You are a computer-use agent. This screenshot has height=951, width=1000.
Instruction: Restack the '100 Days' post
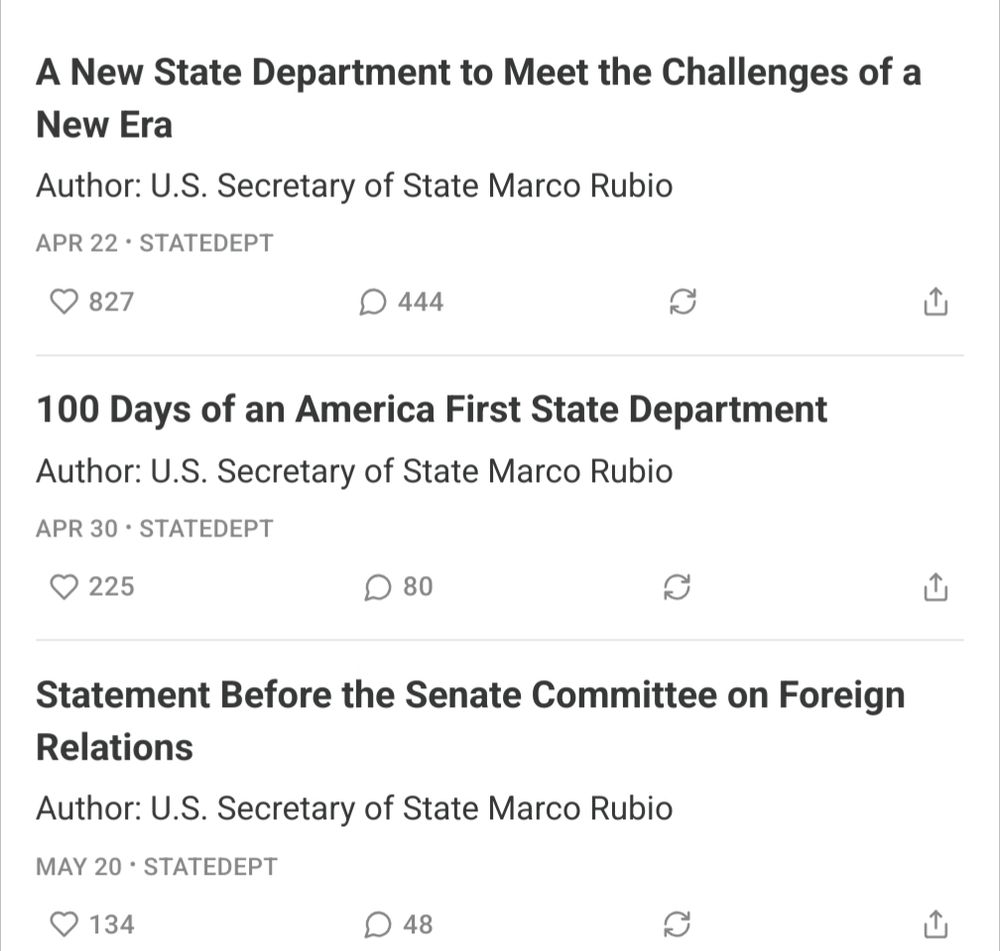tap(677, 587)
